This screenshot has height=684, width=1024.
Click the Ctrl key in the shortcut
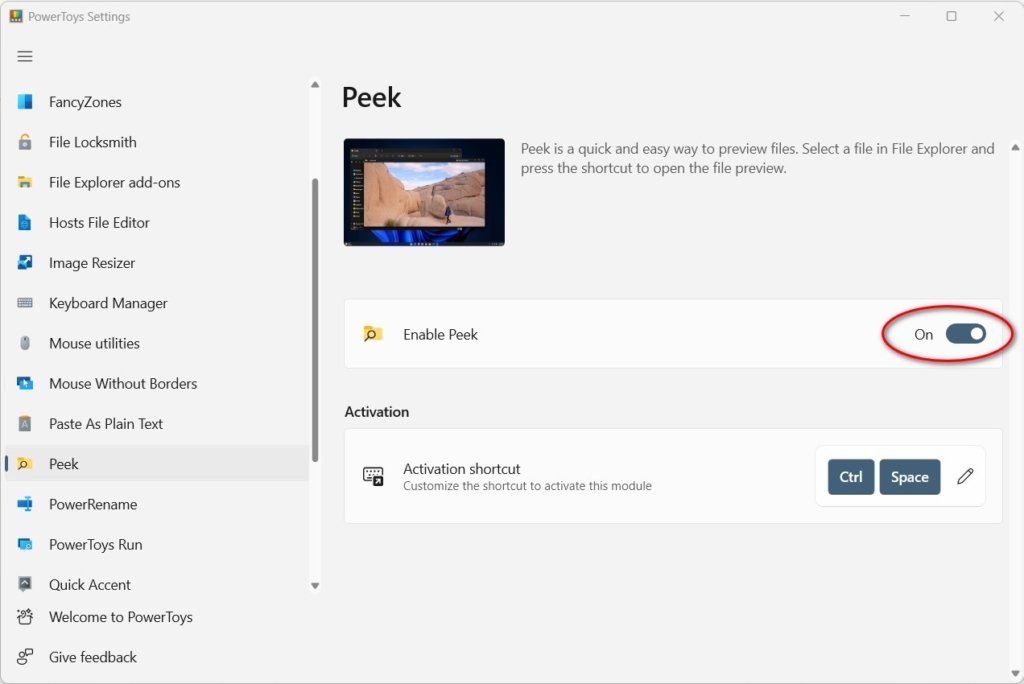(850, 477)
